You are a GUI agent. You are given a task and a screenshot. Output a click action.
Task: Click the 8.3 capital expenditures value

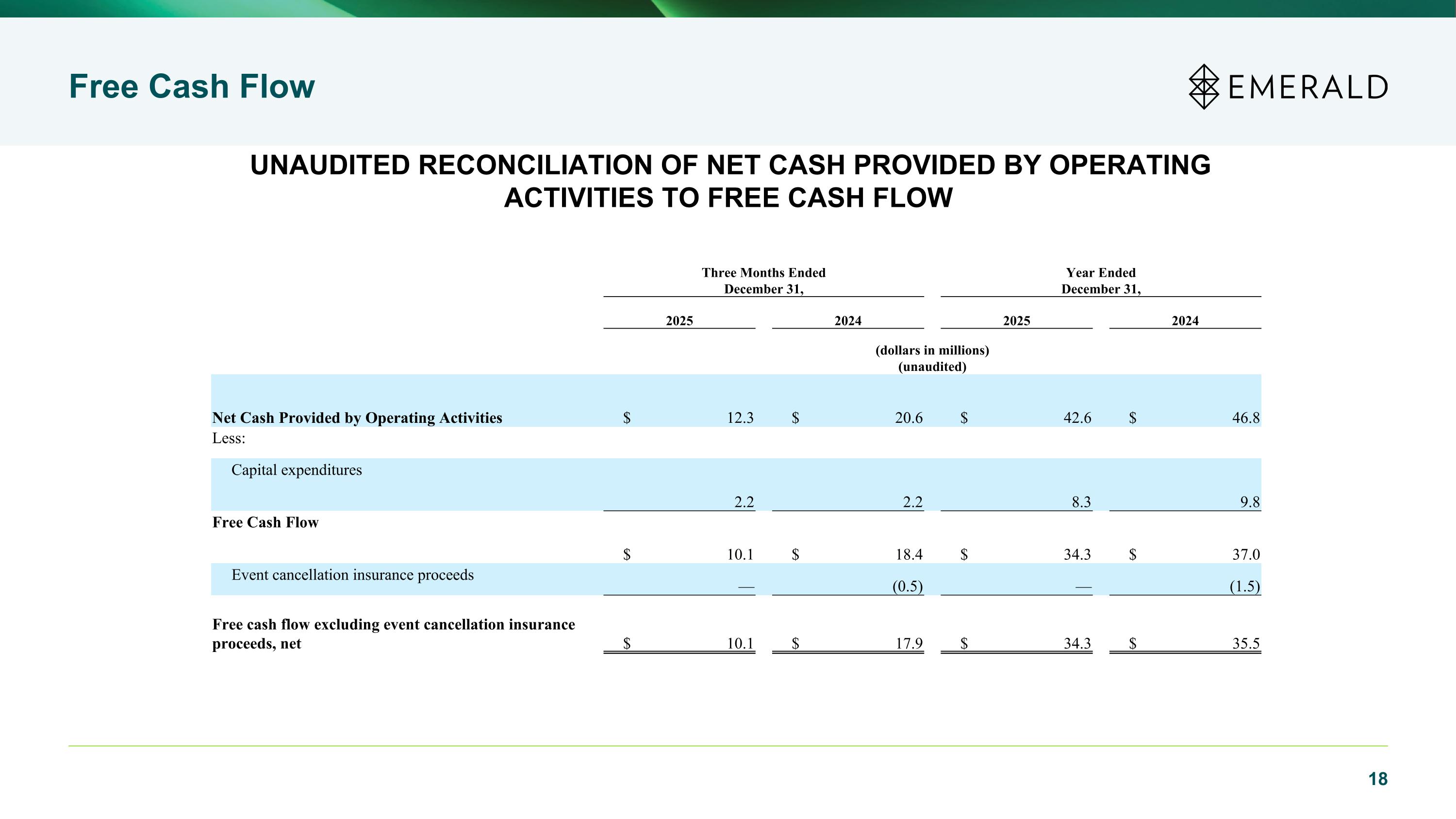1081,502
